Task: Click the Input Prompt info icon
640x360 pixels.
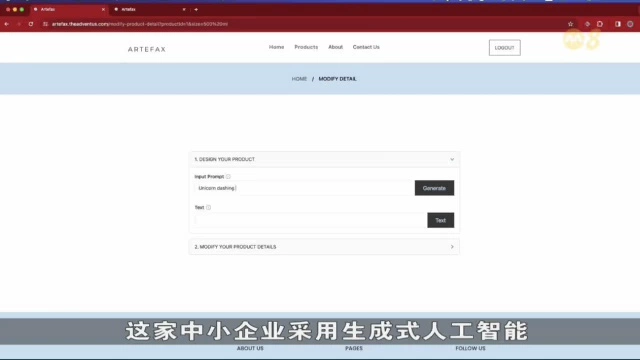Action: coord(228,177)
